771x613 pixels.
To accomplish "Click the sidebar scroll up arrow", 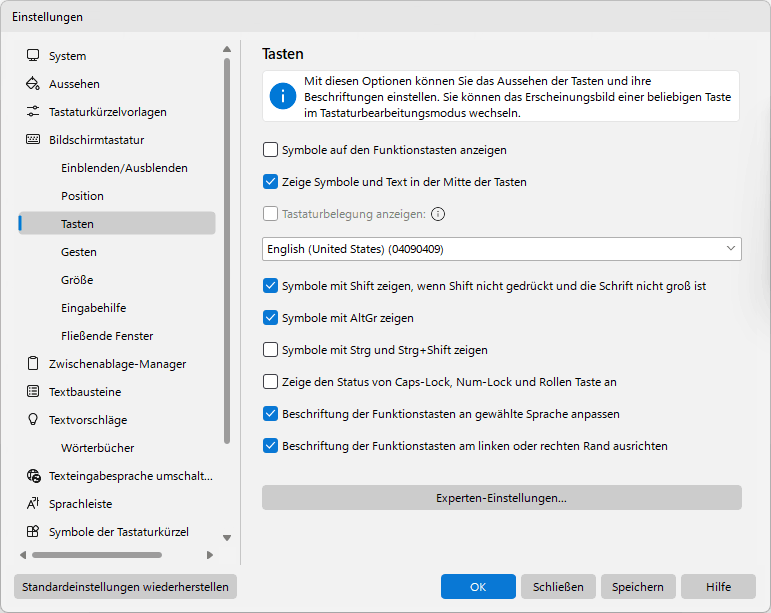I will click(227, 49).
